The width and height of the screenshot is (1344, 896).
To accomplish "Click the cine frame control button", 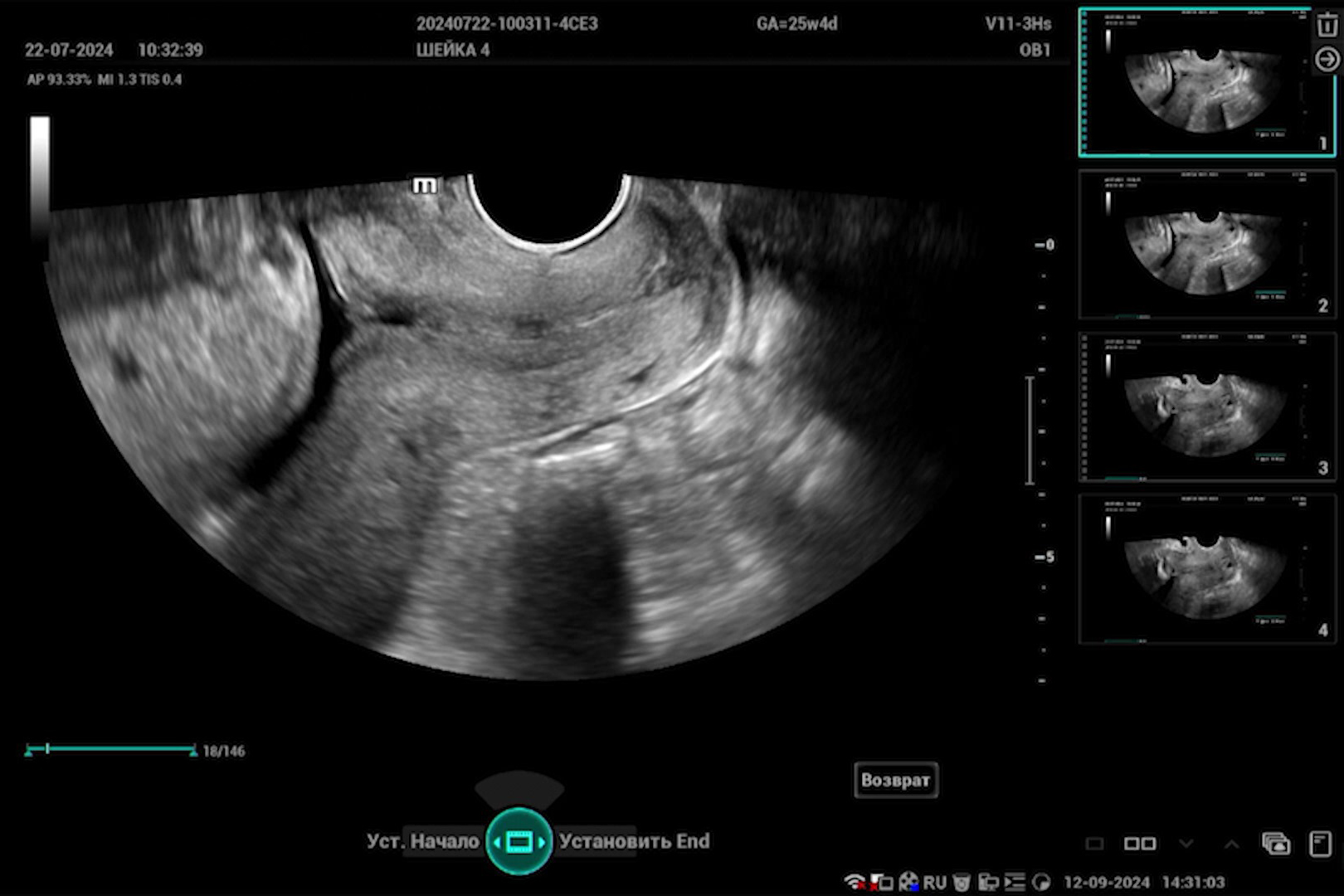I will 519,842.
